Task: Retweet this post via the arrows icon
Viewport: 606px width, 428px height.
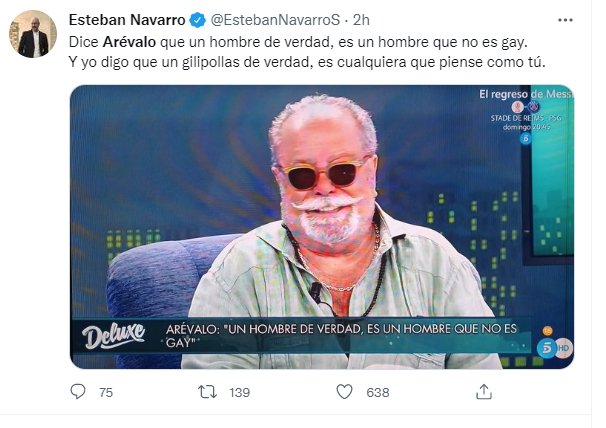Action: coord(207,392)
